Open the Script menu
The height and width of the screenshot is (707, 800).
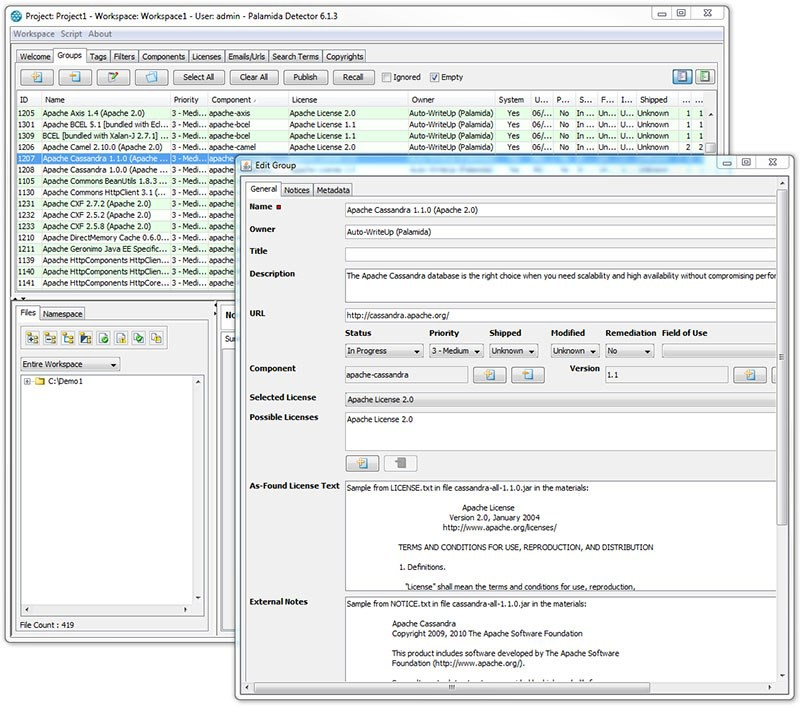point(71,34)
